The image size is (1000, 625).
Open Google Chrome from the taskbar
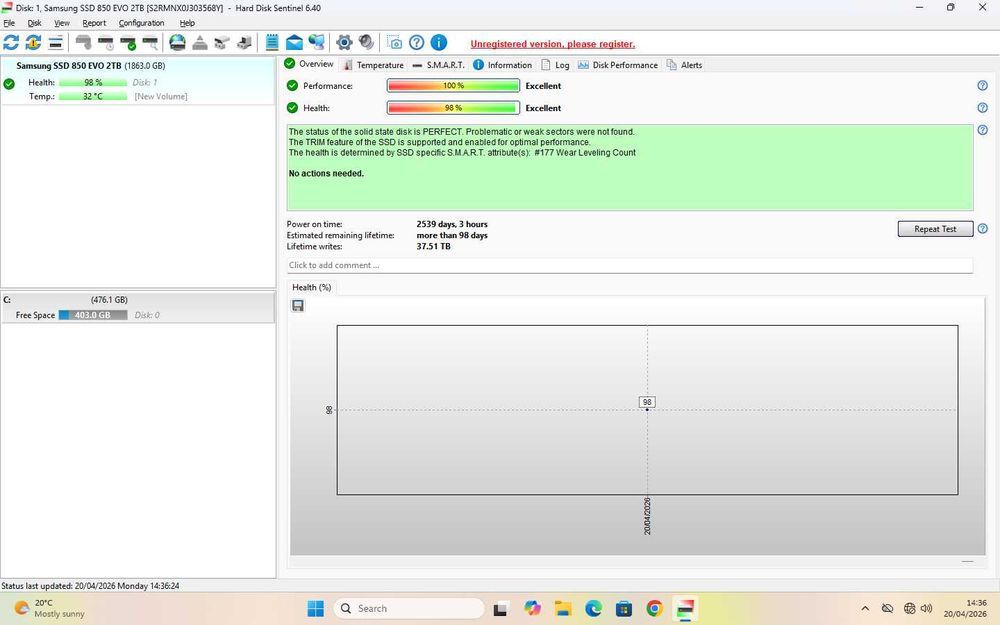click(654, 608)
